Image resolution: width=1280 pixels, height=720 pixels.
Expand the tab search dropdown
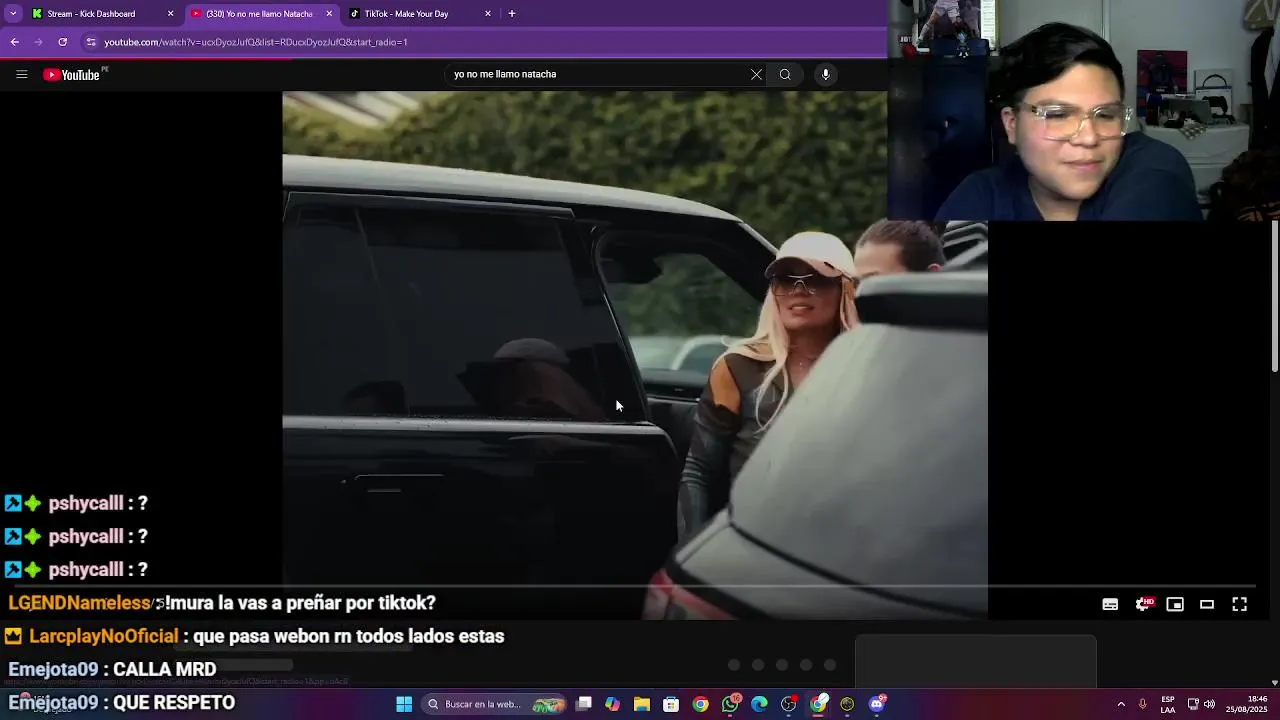(x=12, y=14)
